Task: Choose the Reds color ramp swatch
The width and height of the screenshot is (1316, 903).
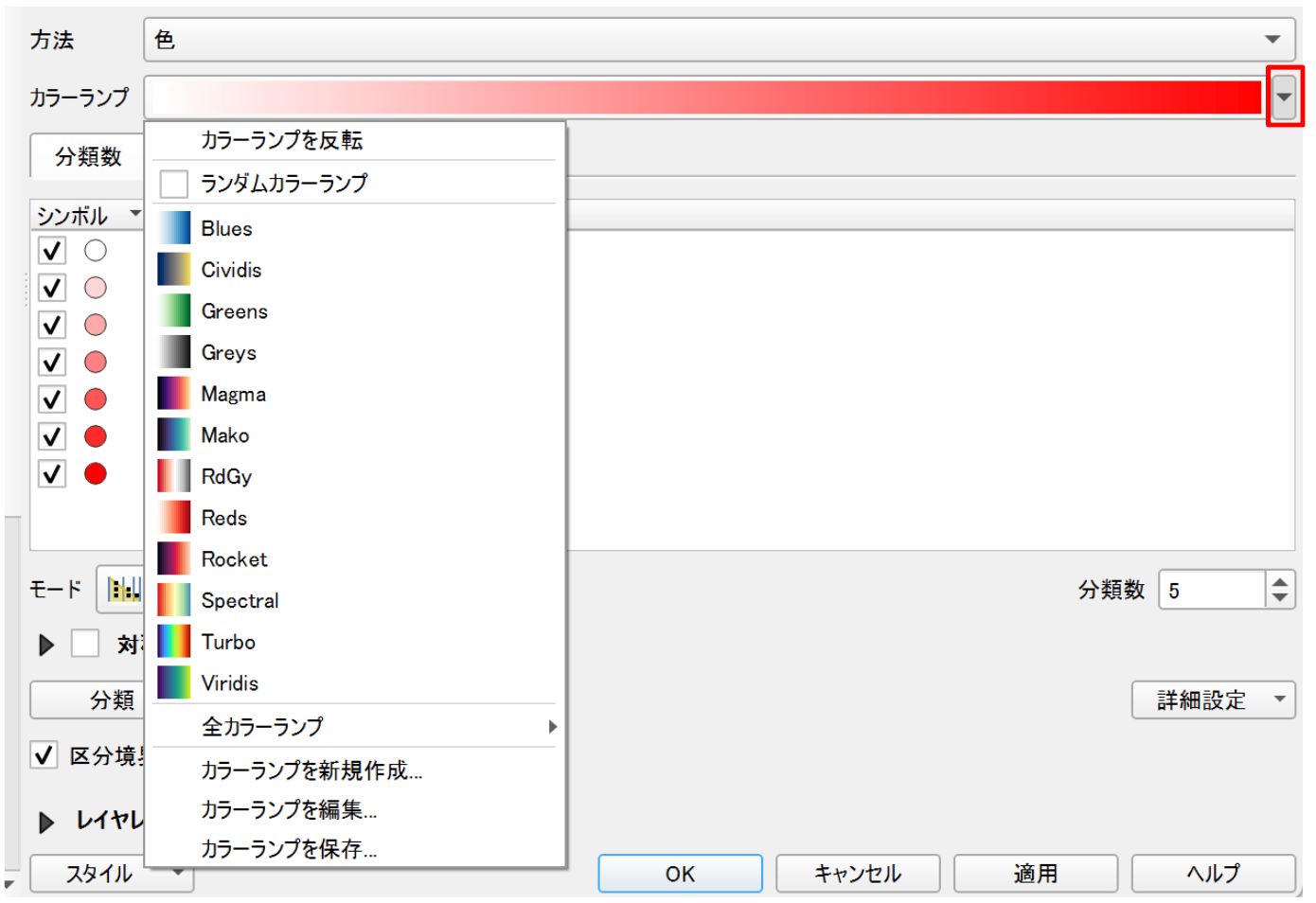Action: click(x=174, y=518)
